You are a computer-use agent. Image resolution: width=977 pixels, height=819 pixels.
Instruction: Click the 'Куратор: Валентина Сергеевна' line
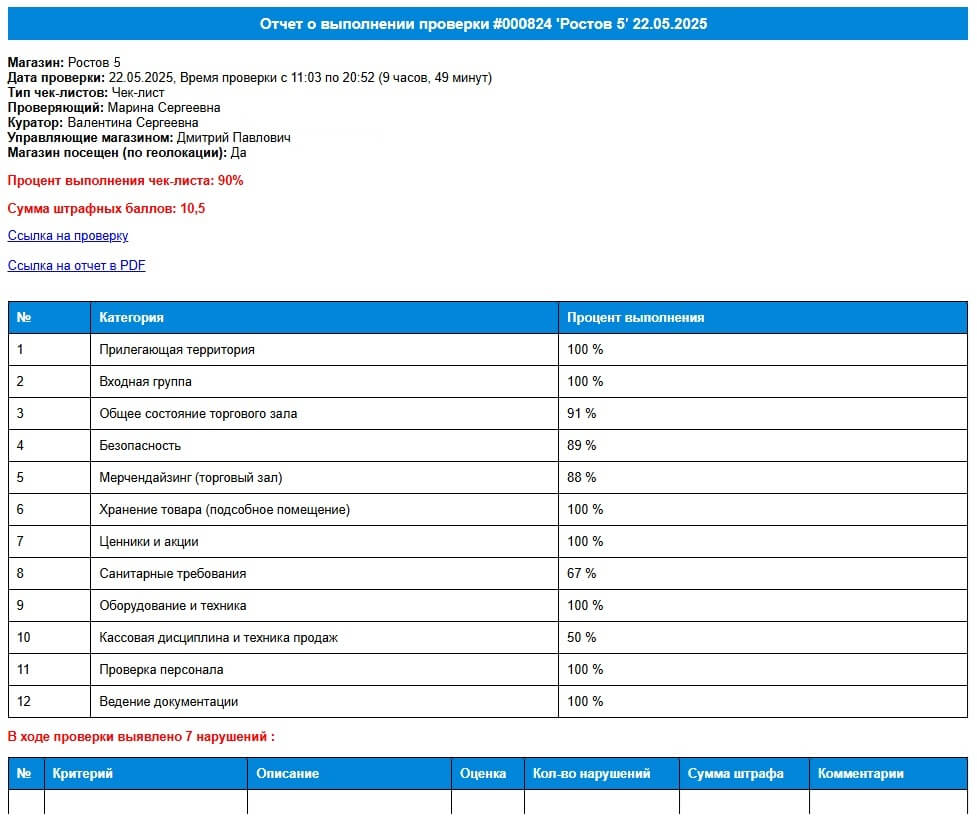103,122
